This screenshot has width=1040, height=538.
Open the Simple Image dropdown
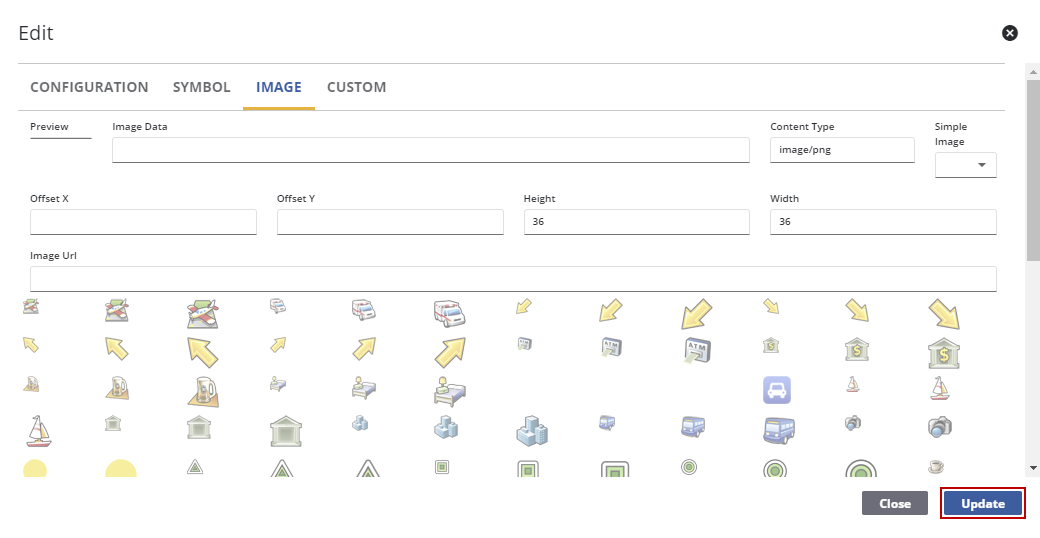965,165
